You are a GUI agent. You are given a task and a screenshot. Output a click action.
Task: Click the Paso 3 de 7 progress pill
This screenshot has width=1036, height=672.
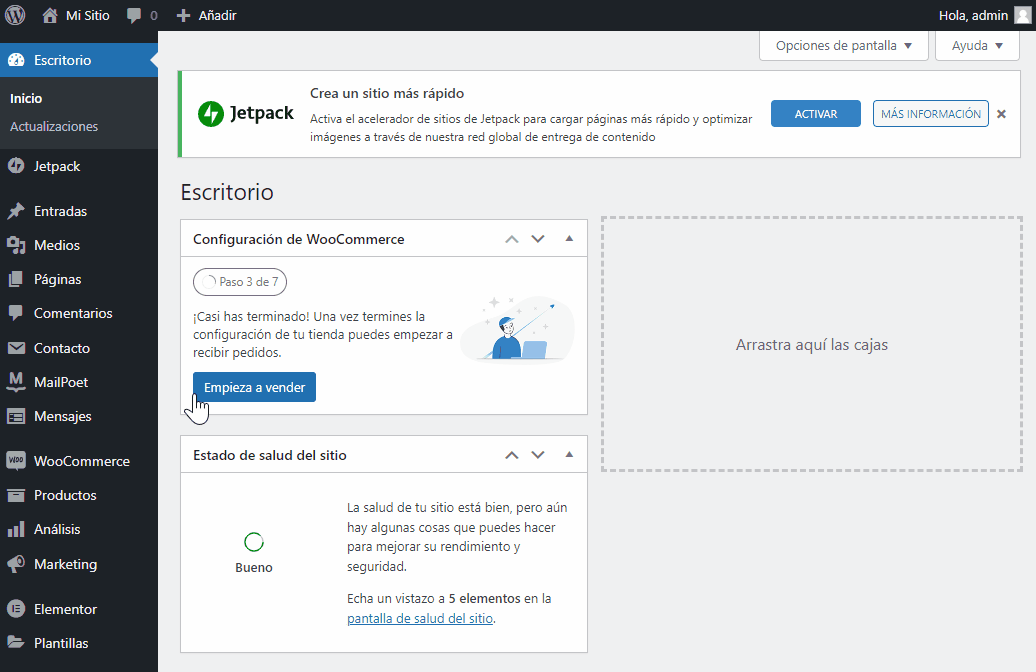(x=240, y=282)
